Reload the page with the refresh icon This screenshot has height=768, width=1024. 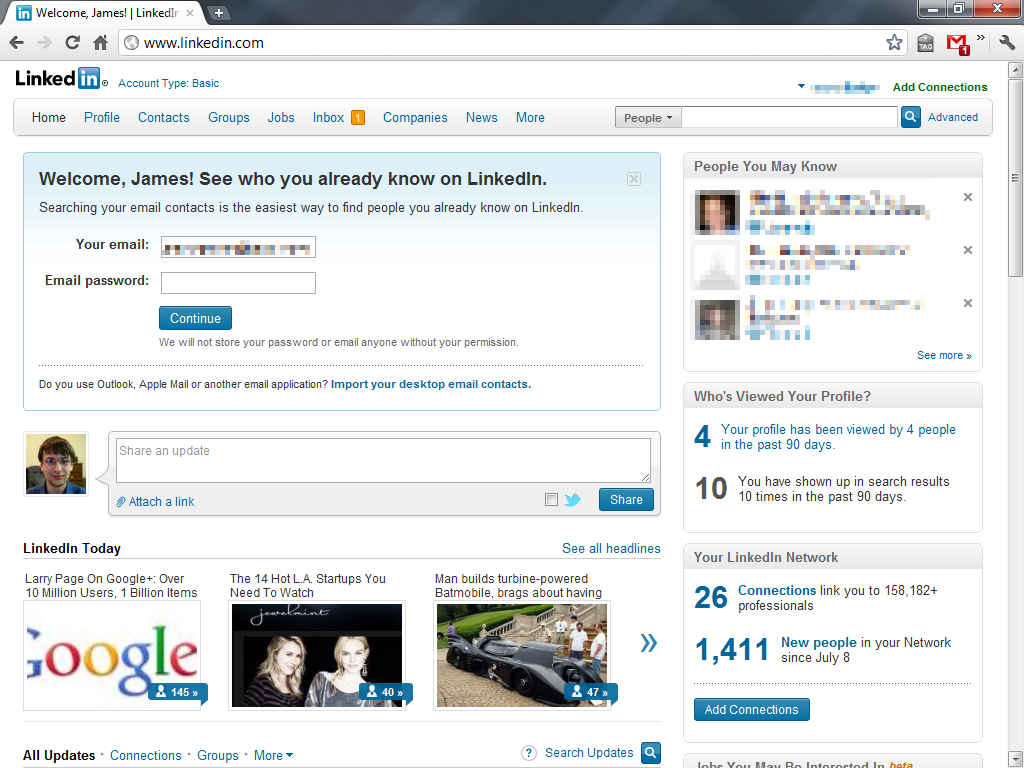72,43
